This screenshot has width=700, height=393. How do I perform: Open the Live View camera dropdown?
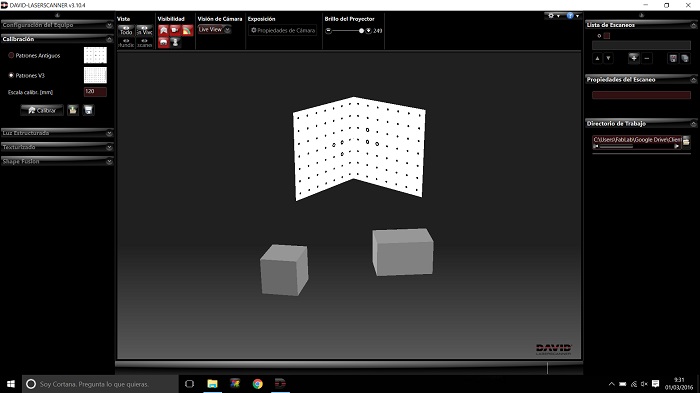(214, 29)
